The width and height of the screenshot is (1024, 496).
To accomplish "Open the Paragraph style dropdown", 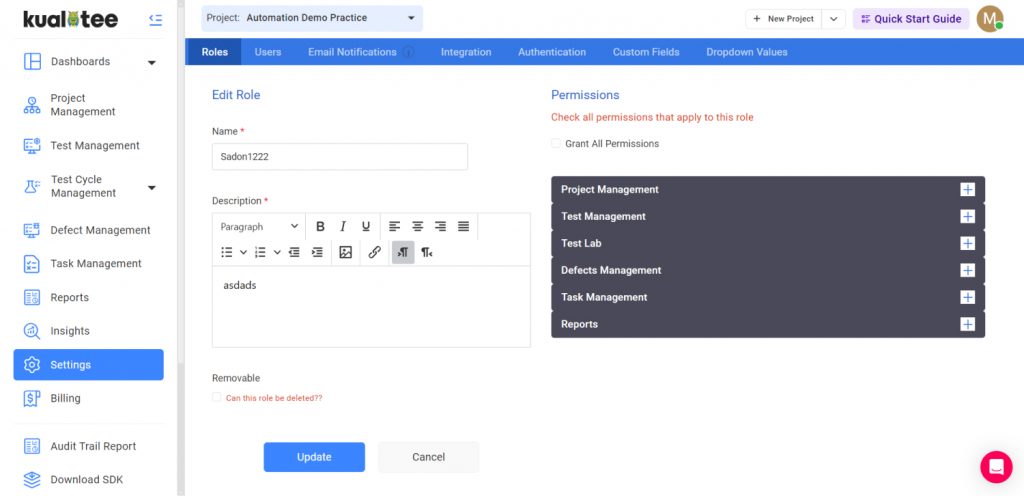I will point(259,227).
